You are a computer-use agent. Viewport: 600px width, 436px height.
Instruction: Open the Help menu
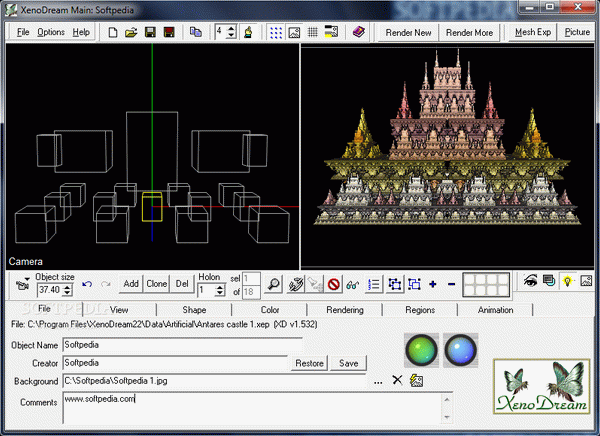pos(81,33)
